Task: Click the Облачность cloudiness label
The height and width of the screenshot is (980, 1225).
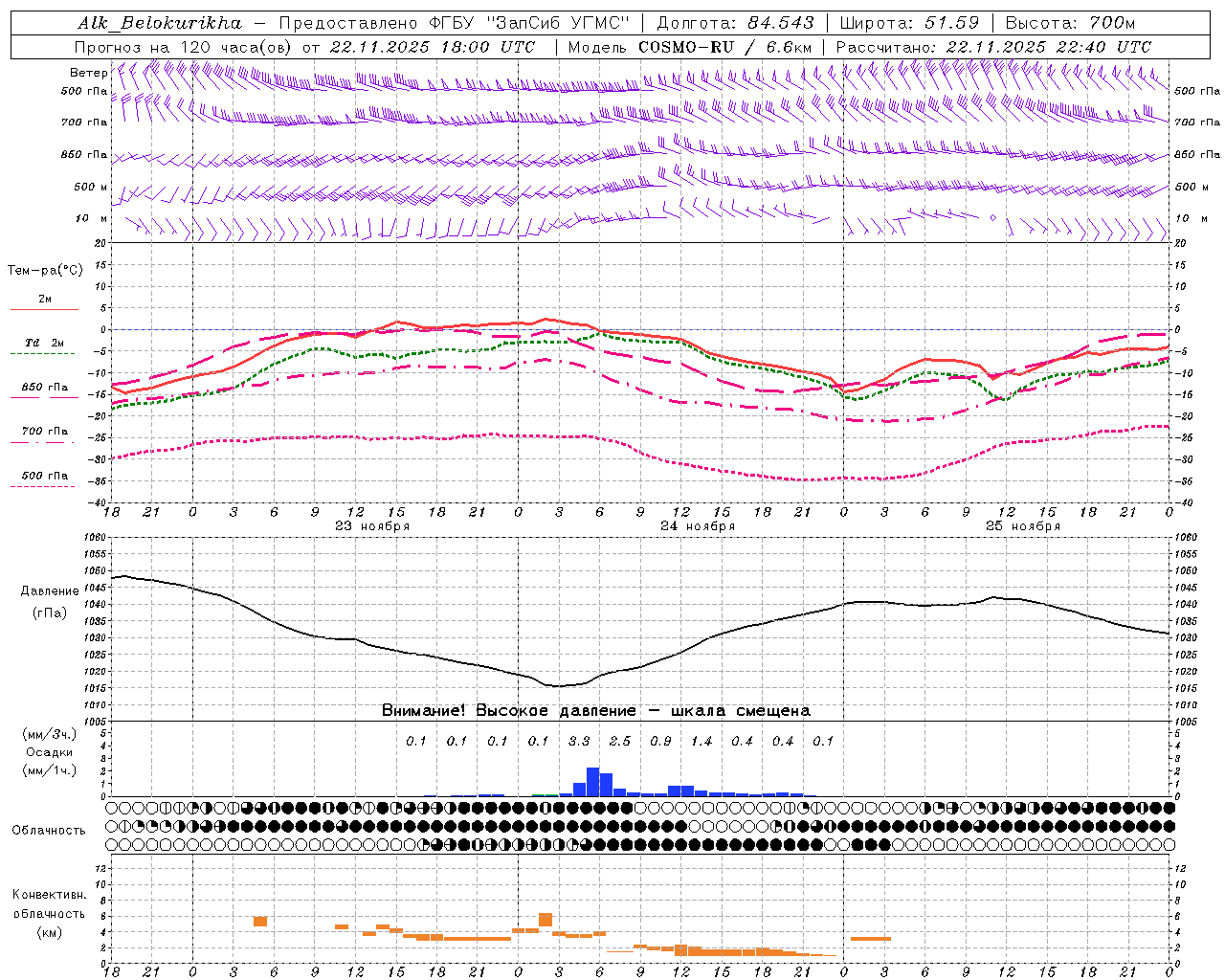Action: coord(49,831)
